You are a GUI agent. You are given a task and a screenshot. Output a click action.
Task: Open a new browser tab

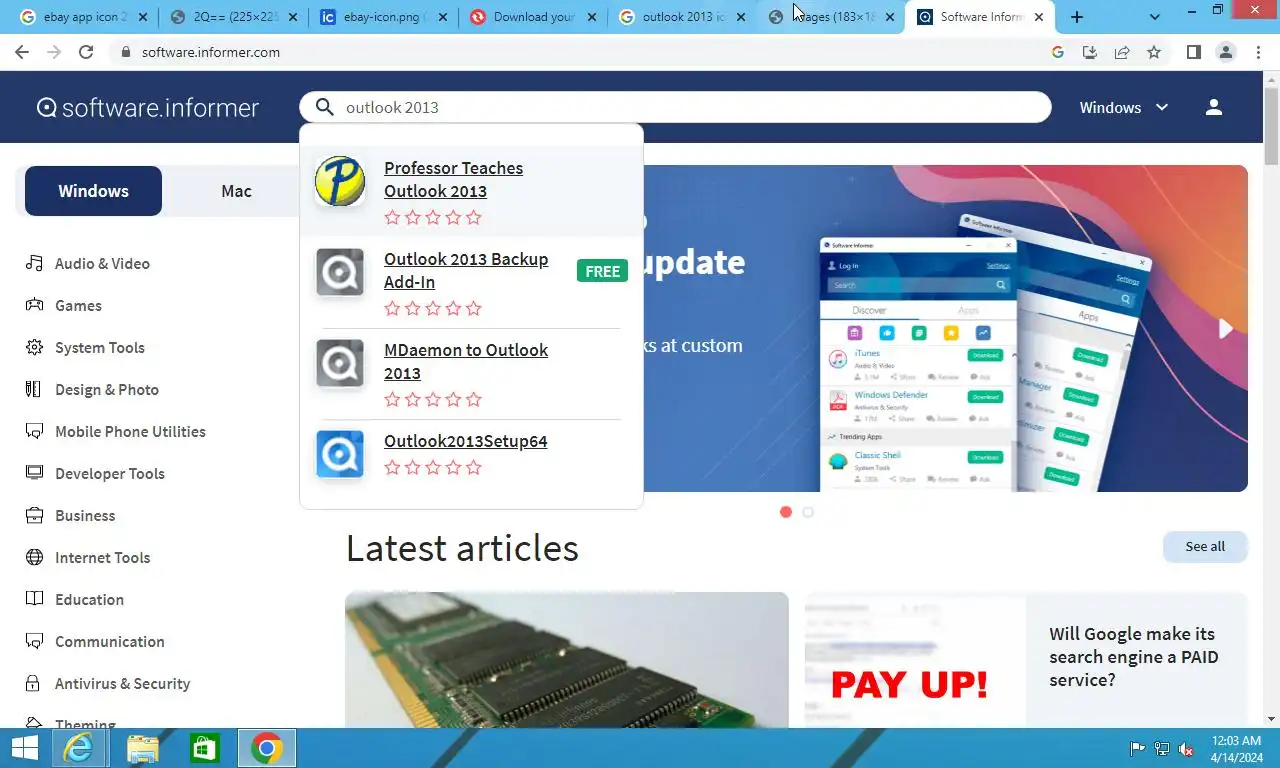[x=1077, y=17]
